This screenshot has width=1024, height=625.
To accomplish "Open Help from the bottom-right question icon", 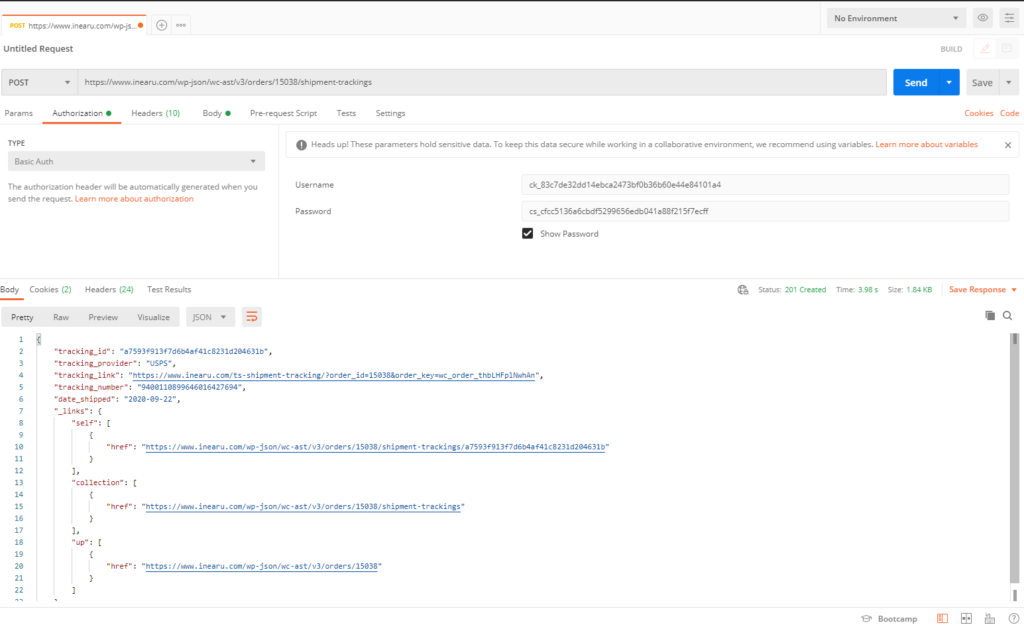I will click(x=1015, y=618).
